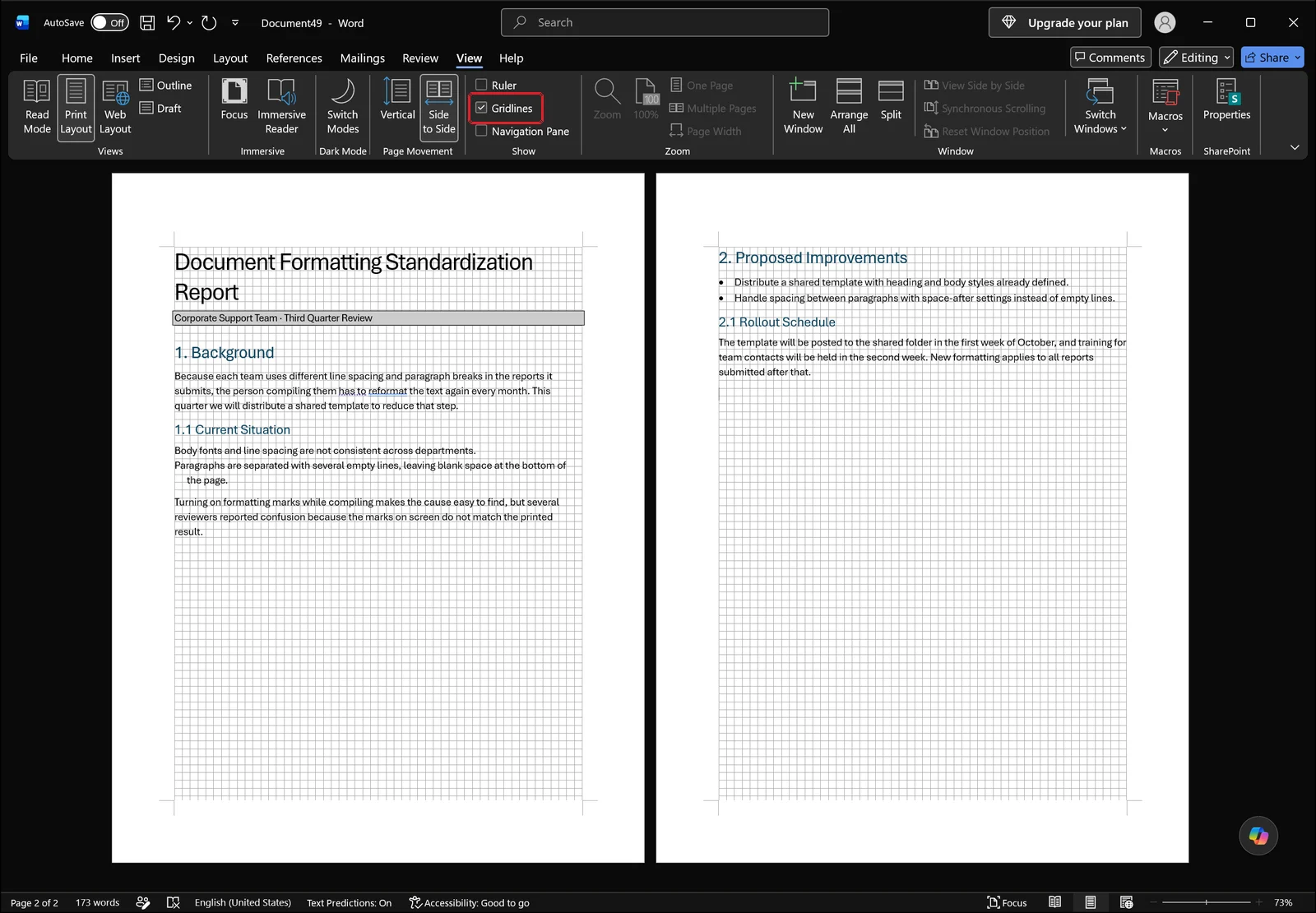Click the Proposed Improvements heading
Screen dimensions: 1316x913
coord(813,258)
